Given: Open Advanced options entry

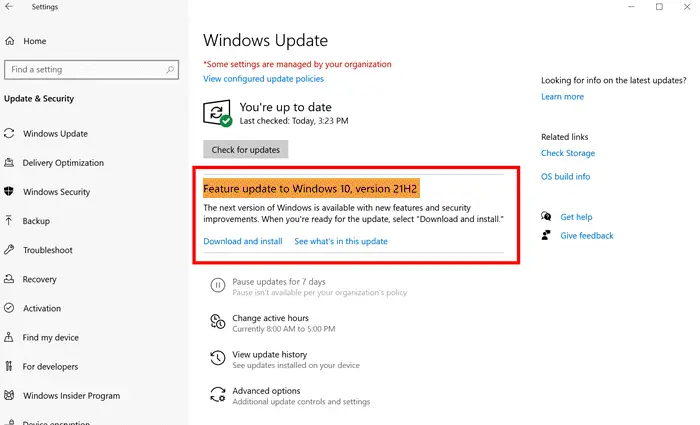Looking at the screenshot, I should tap(266, 391).
